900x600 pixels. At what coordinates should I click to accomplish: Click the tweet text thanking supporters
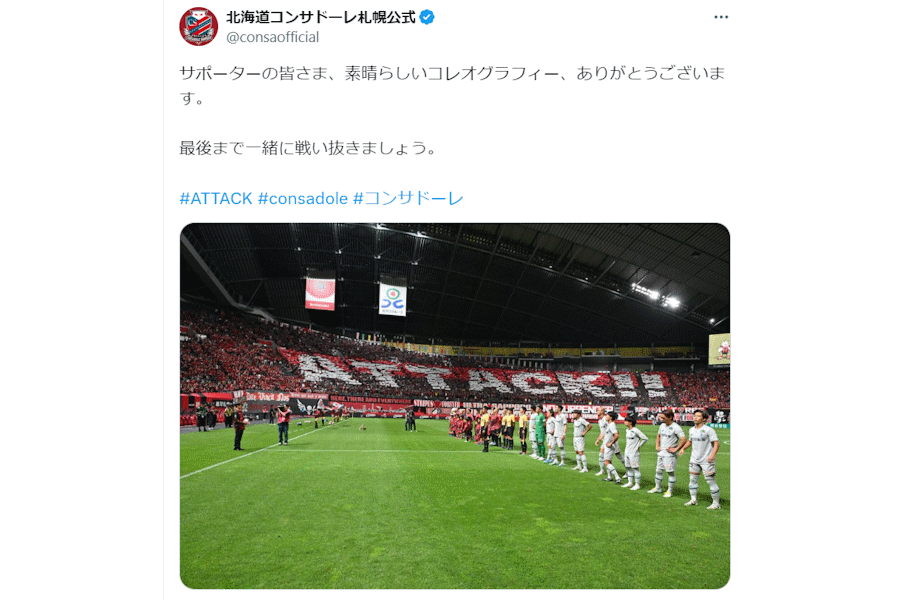click(x=452, y=86)
